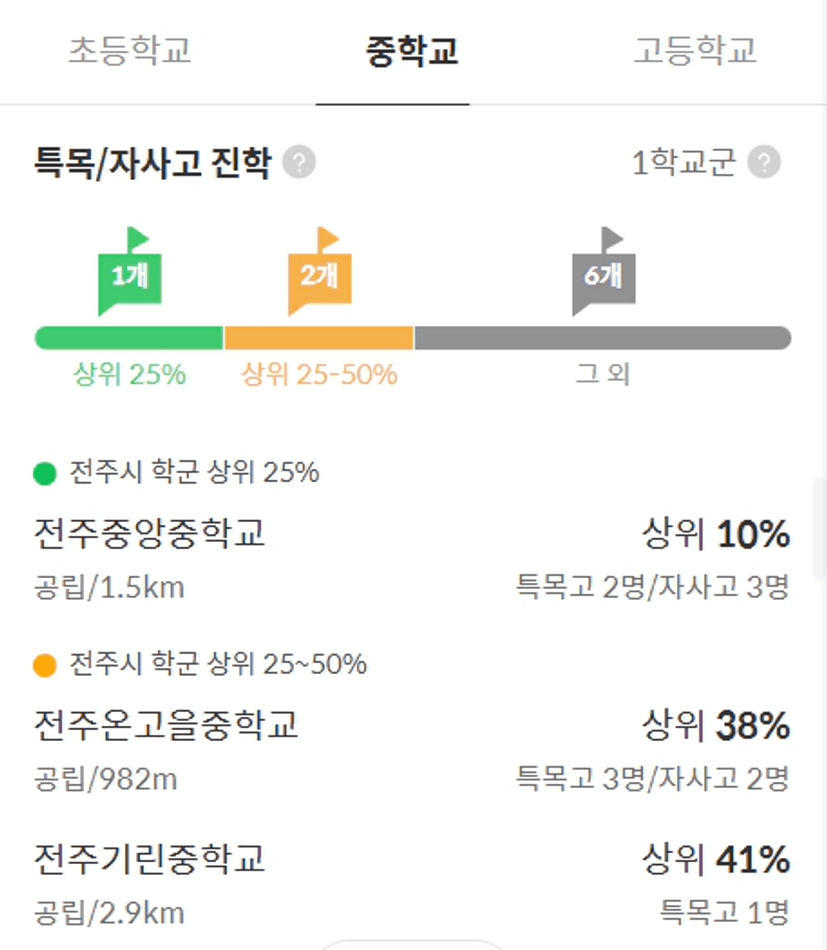Select the gray 6개 flag marker
Viewport: 827px width, 950px height.
(x=604, y=271)
